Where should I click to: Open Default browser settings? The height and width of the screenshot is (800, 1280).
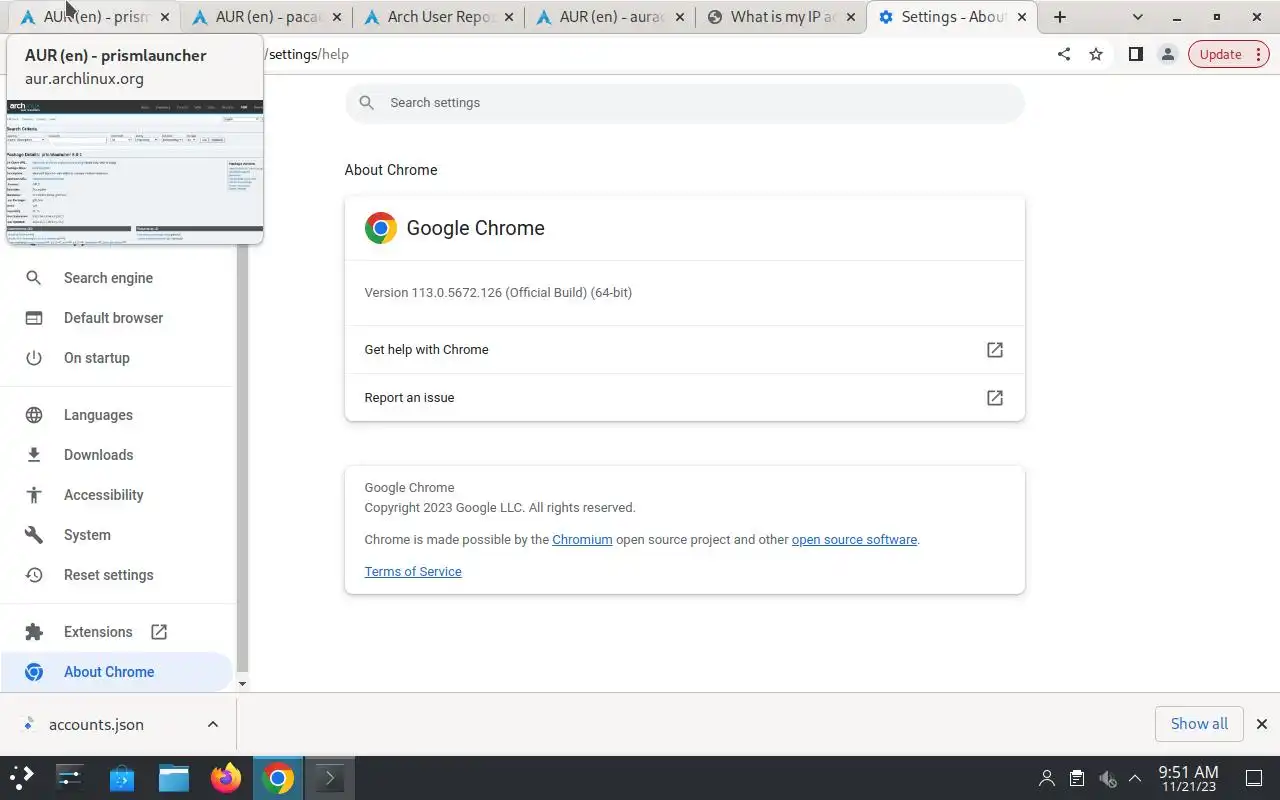116,318
